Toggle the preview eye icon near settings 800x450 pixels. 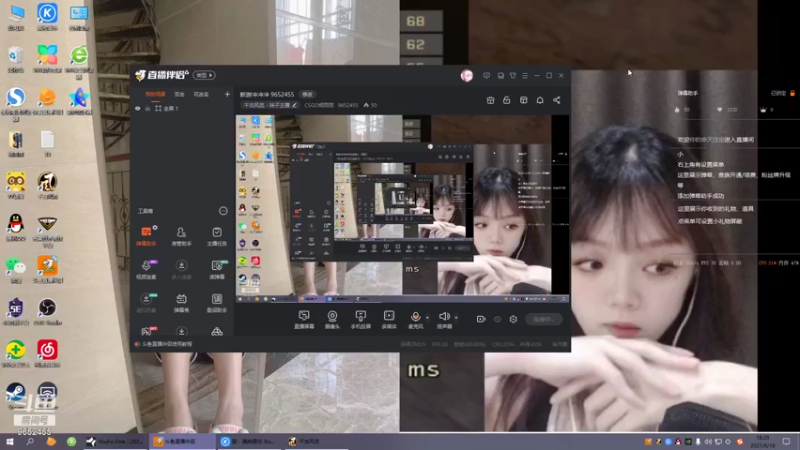[x=497, y=319]
